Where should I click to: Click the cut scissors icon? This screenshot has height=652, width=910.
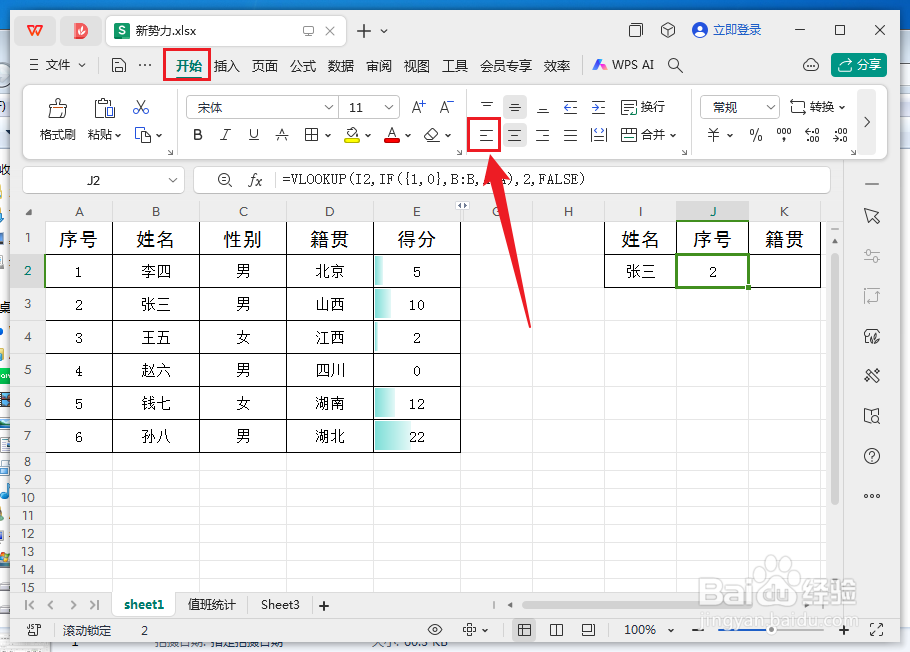[142, 106]
